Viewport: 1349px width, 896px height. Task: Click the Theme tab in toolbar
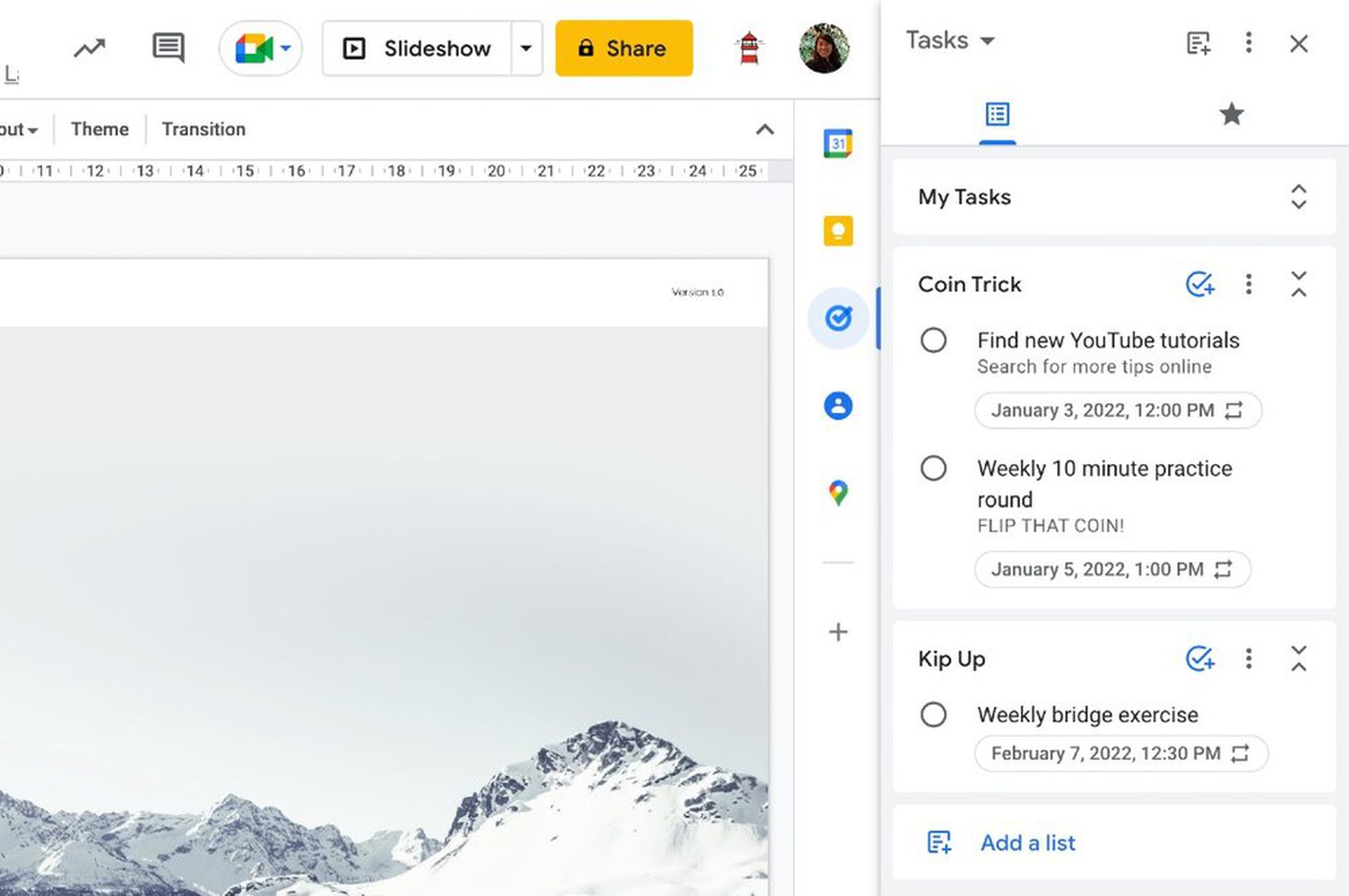pyautogui.click(x=100, y=129)
